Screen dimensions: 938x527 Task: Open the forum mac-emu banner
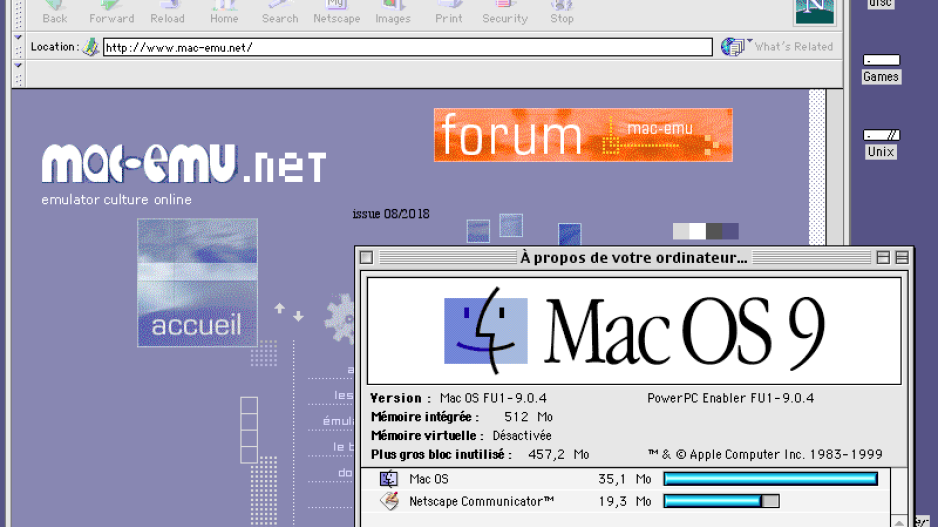(x=583, y=135)
